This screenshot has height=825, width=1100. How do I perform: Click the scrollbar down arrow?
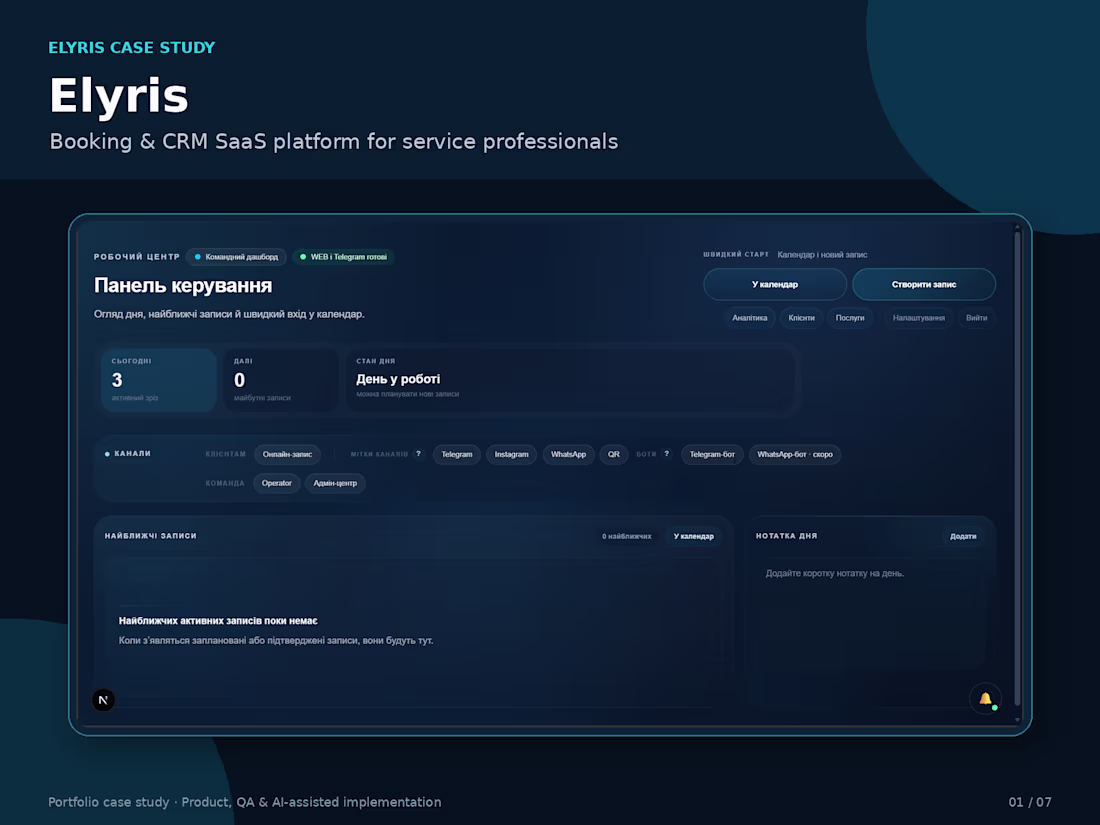pos(1017,720)
